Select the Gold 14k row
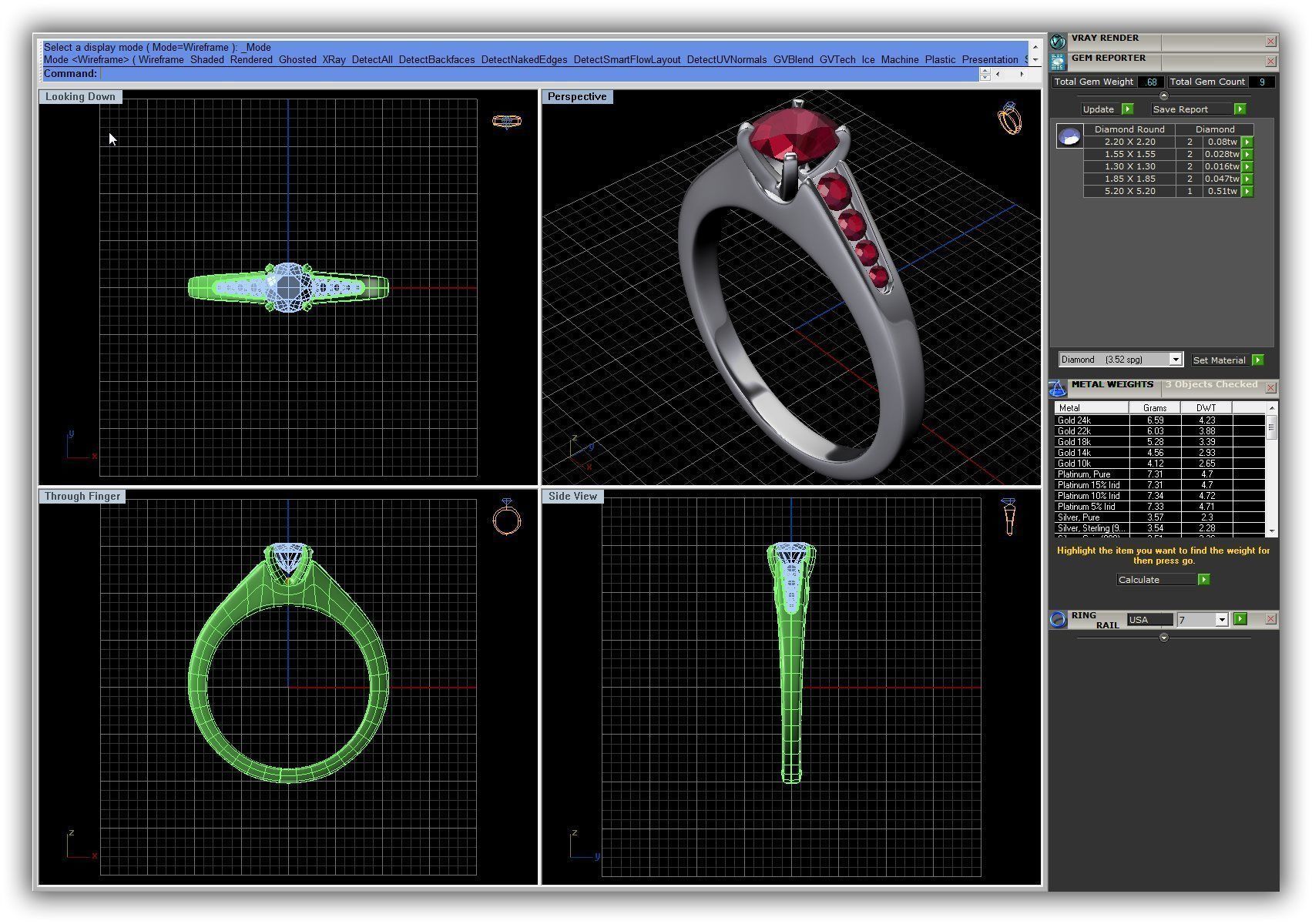This screenshot has width=1312, height=924. (1159, 453)
